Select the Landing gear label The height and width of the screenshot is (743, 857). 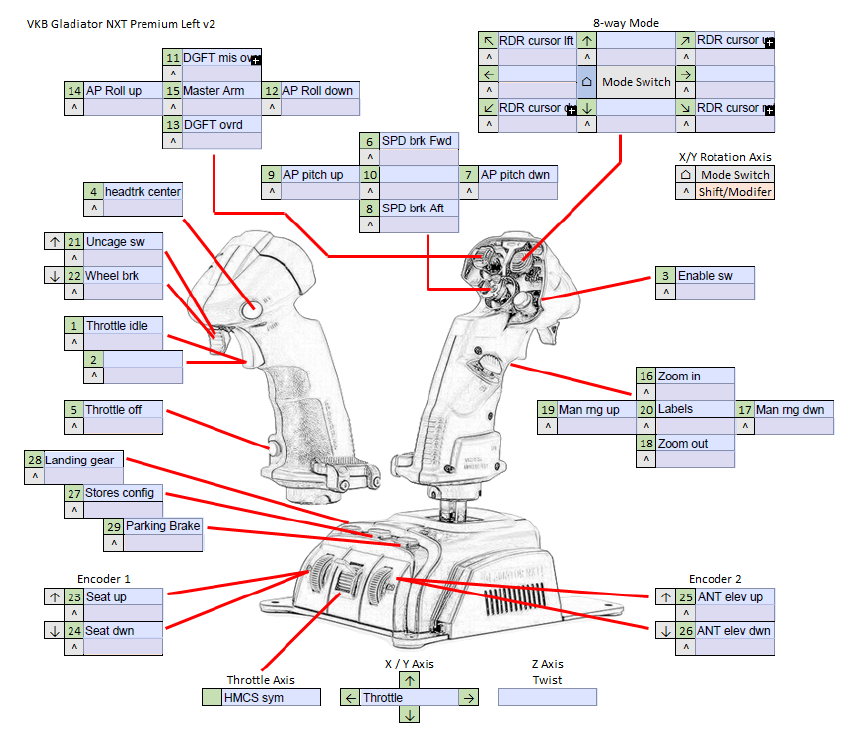point(85,460)
